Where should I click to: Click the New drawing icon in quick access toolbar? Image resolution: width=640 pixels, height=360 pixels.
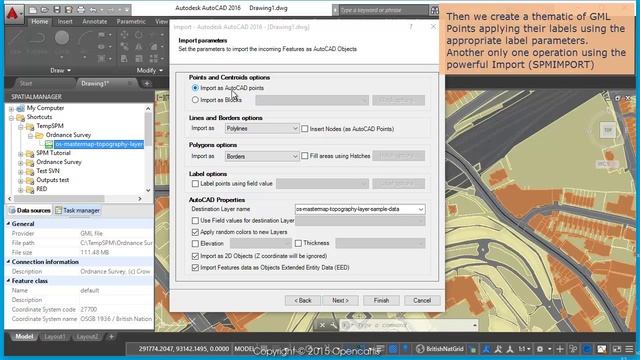point(33,9)
